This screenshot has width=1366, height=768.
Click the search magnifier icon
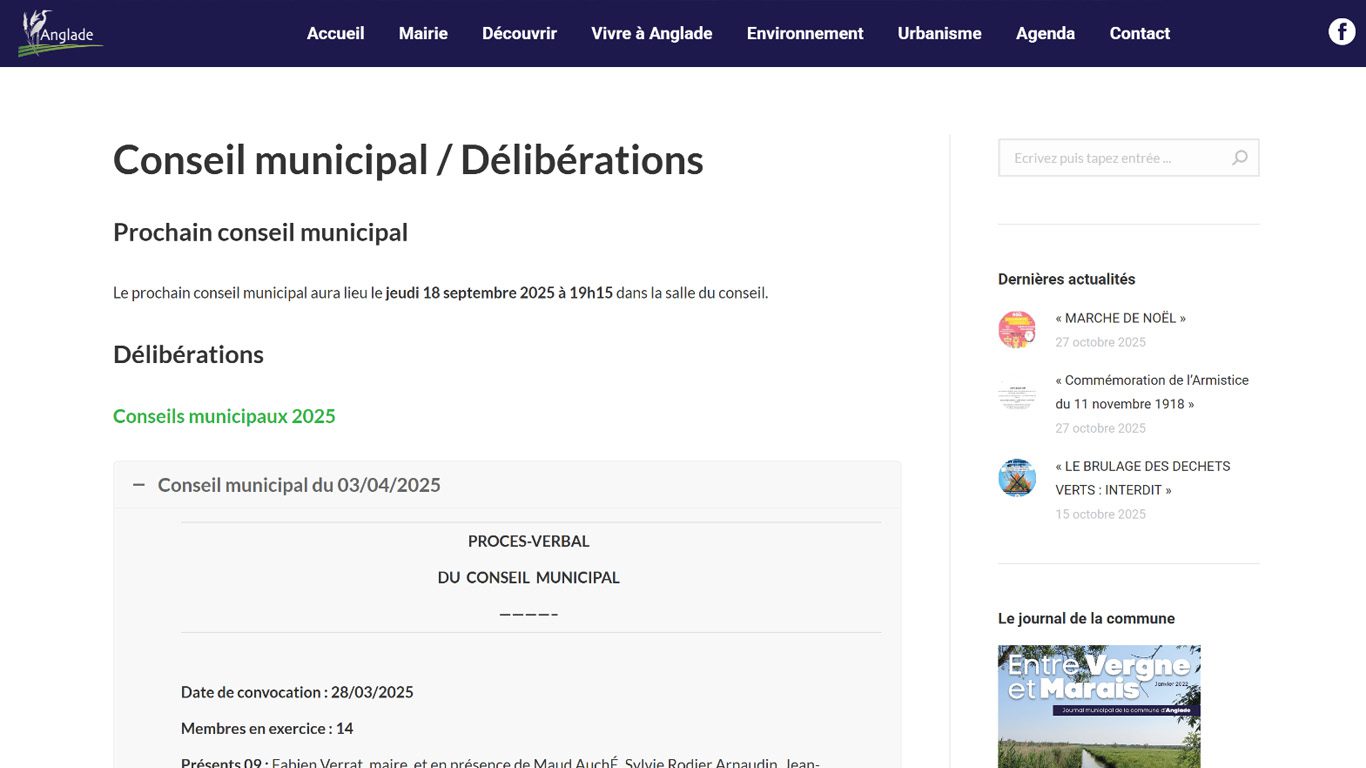1240,158
